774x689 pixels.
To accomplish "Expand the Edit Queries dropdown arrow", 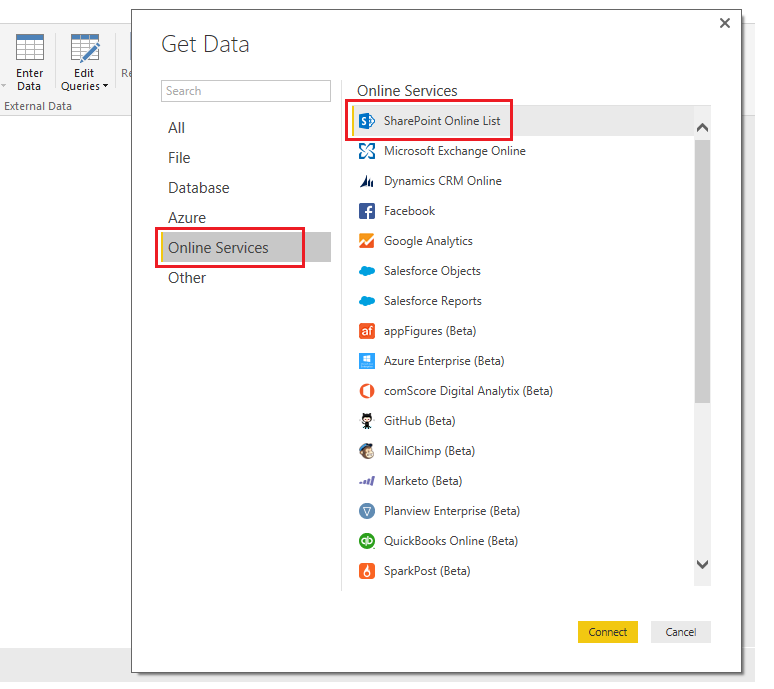I will point(105,86).
